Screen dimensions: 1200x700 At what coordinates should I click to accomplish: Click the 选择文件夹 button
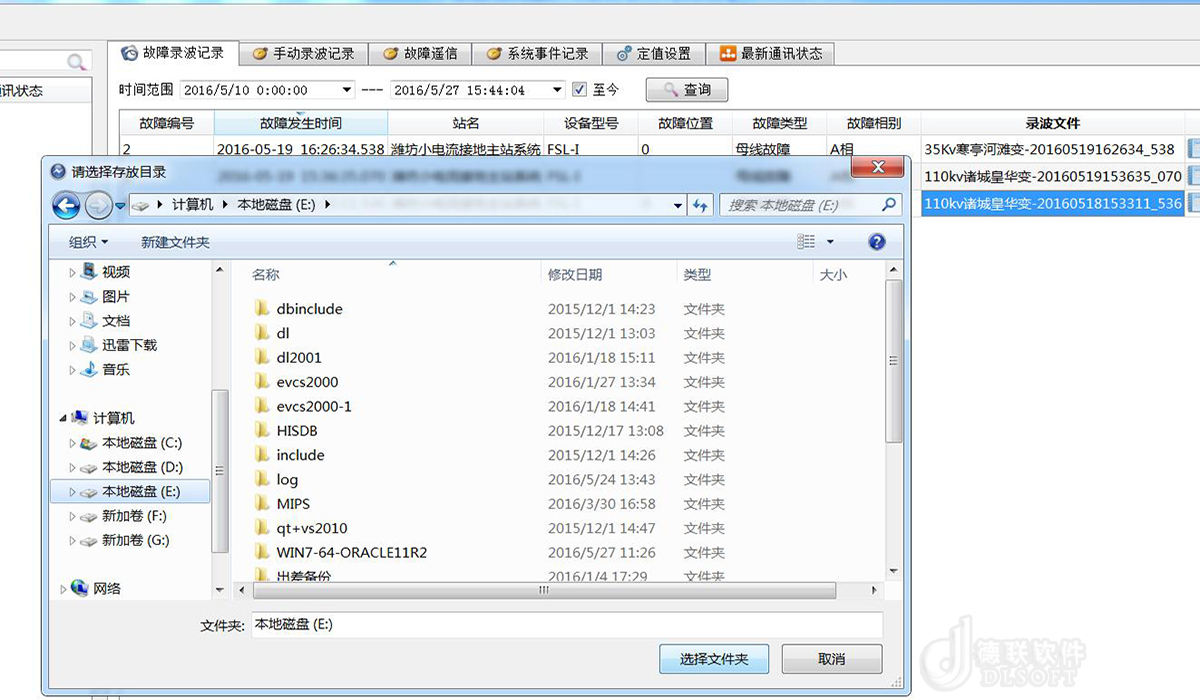714,659
